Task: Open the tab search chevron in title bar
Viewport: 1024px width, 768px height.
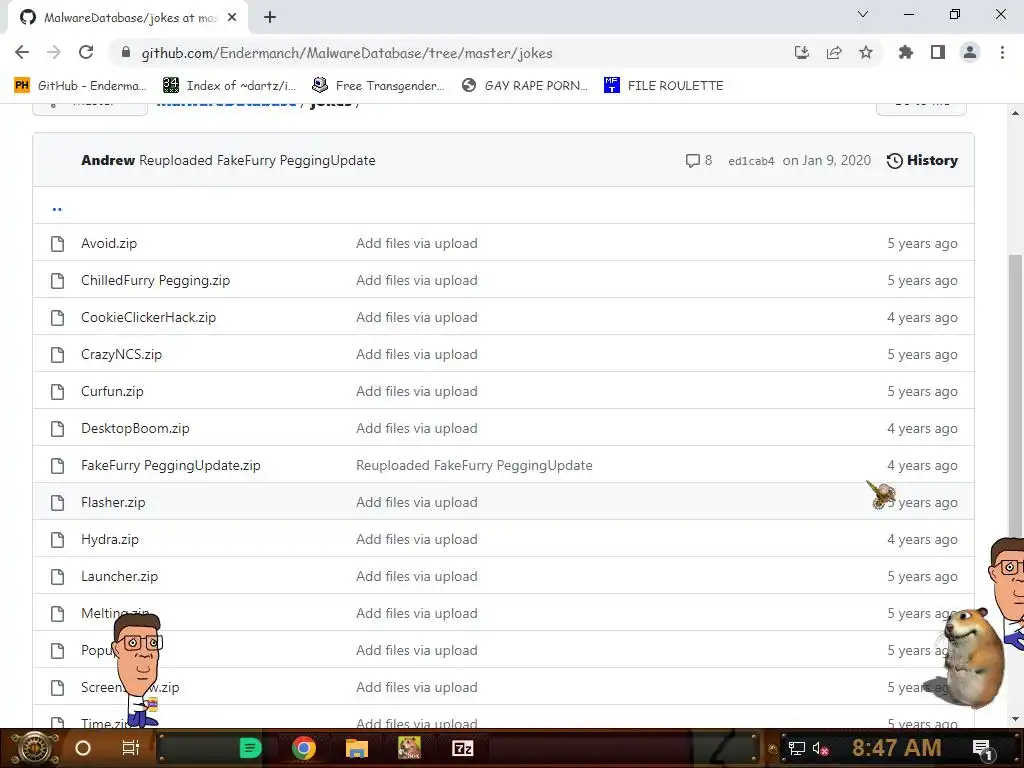Action: click(x=863, y=14)
